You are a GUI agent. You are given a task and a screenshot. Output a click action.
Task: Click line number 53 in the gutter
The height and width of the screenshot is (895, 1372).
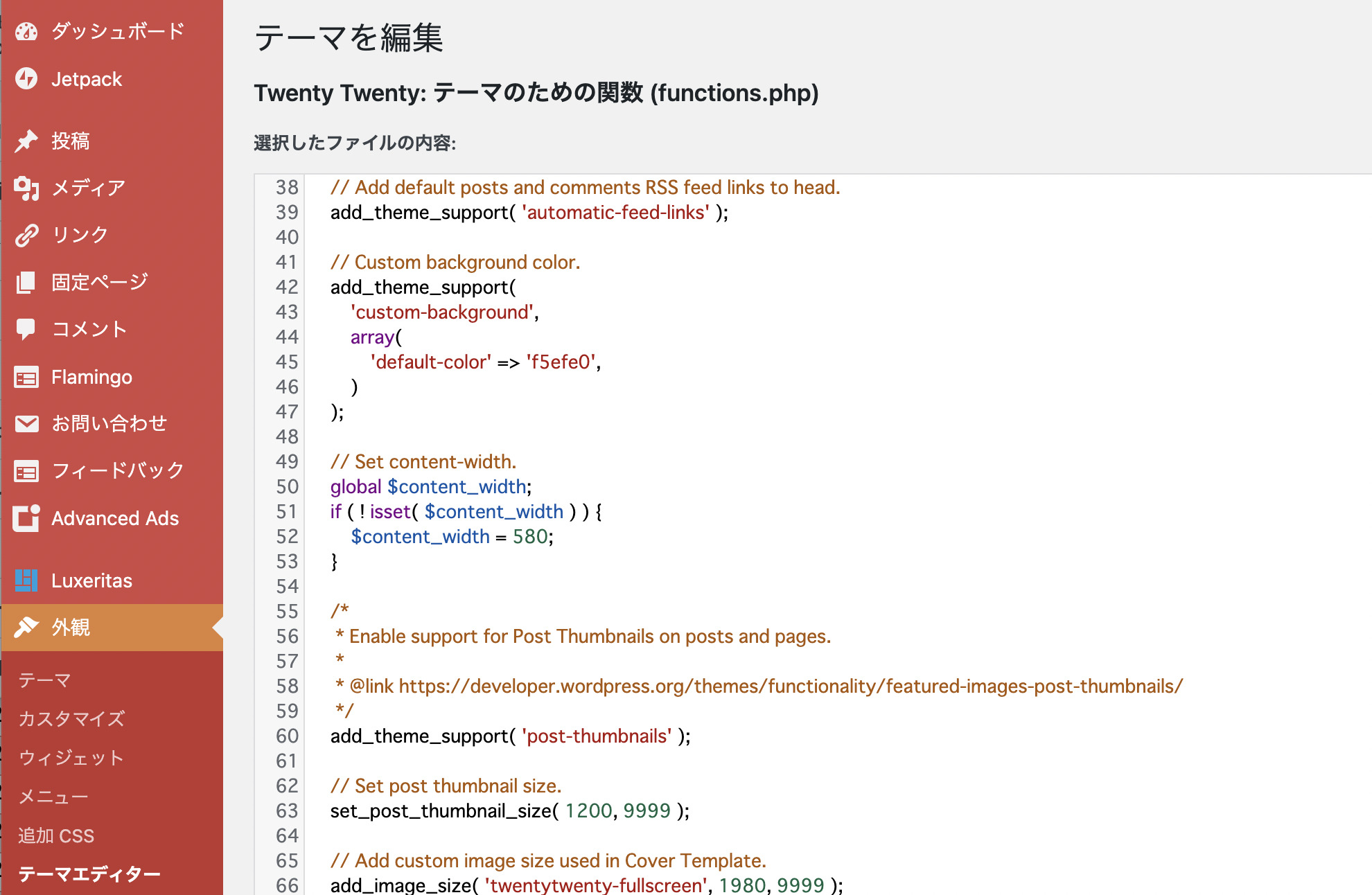[x=287, y=561]
